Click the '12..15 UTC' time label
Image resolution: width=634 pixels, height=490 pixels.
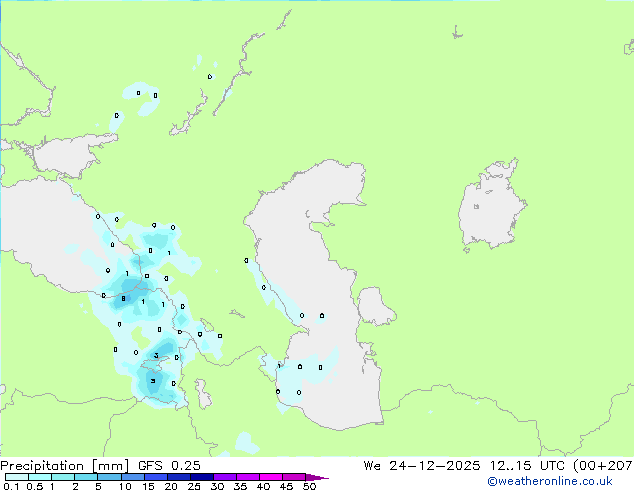pos(527,466)
